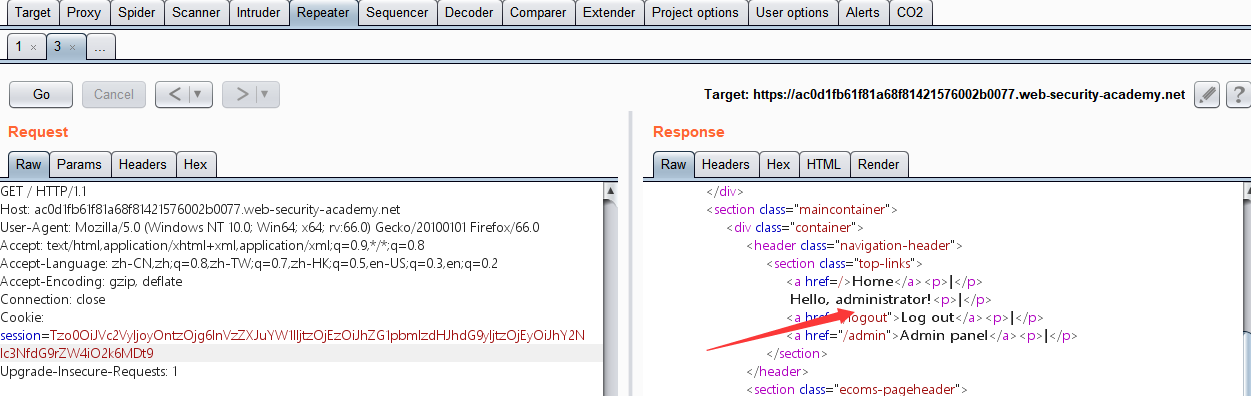This screenshot has width=1251, height=396.
Task: Open the response Render tab
Action: [x=879, y=164]
